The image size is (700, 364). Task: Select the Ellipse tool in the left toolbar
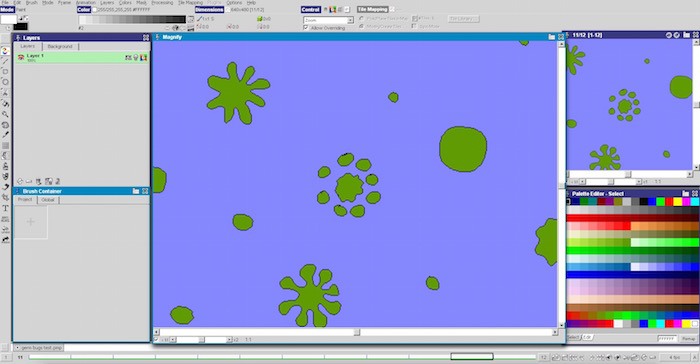click(x=5, y=82)
